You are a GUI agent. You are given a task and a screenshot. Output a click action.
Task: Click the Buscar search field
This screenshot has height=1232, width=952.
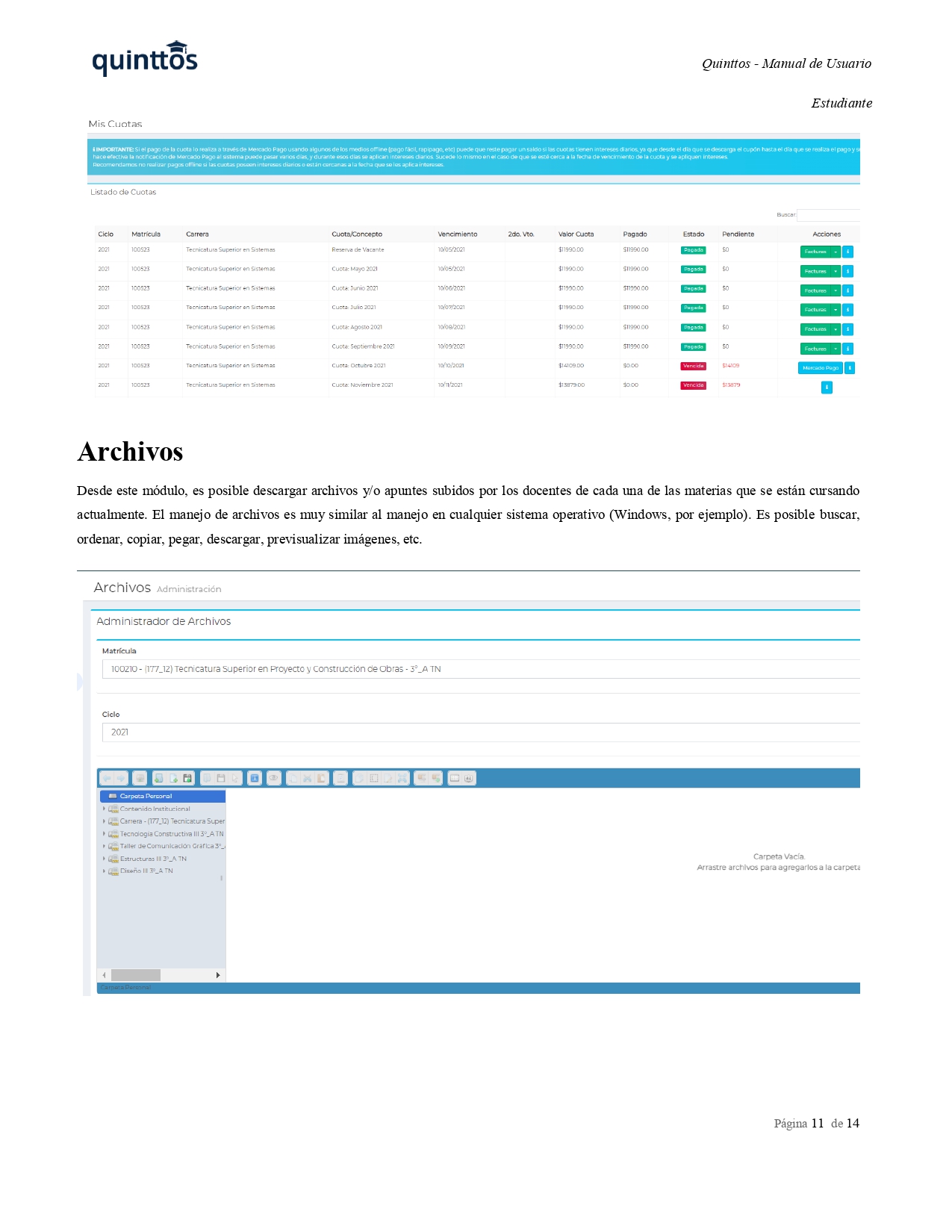(x=829, y=215)
